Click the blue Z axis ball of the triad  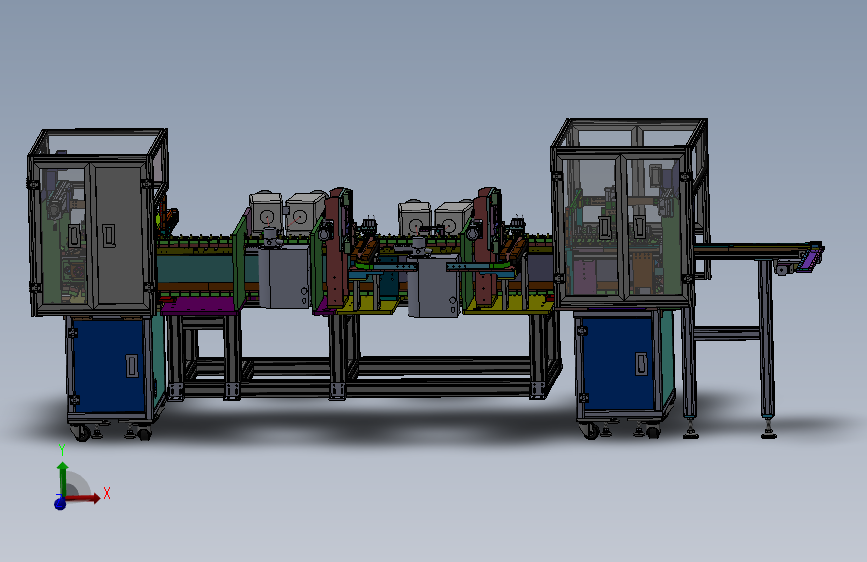60,503
